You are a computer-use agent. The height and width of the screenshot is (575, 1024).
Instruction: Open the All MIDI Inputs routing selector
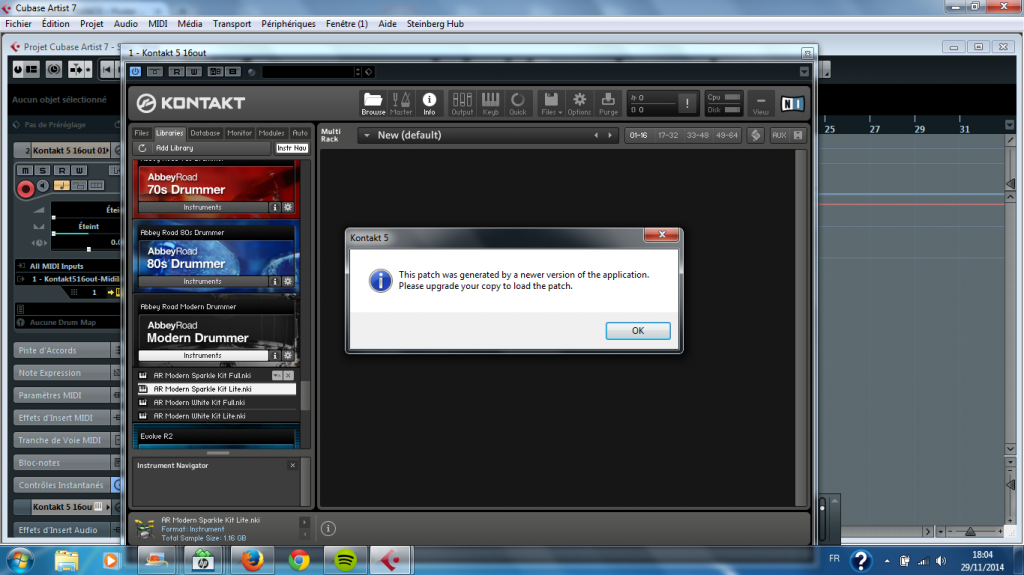[68, 266]
